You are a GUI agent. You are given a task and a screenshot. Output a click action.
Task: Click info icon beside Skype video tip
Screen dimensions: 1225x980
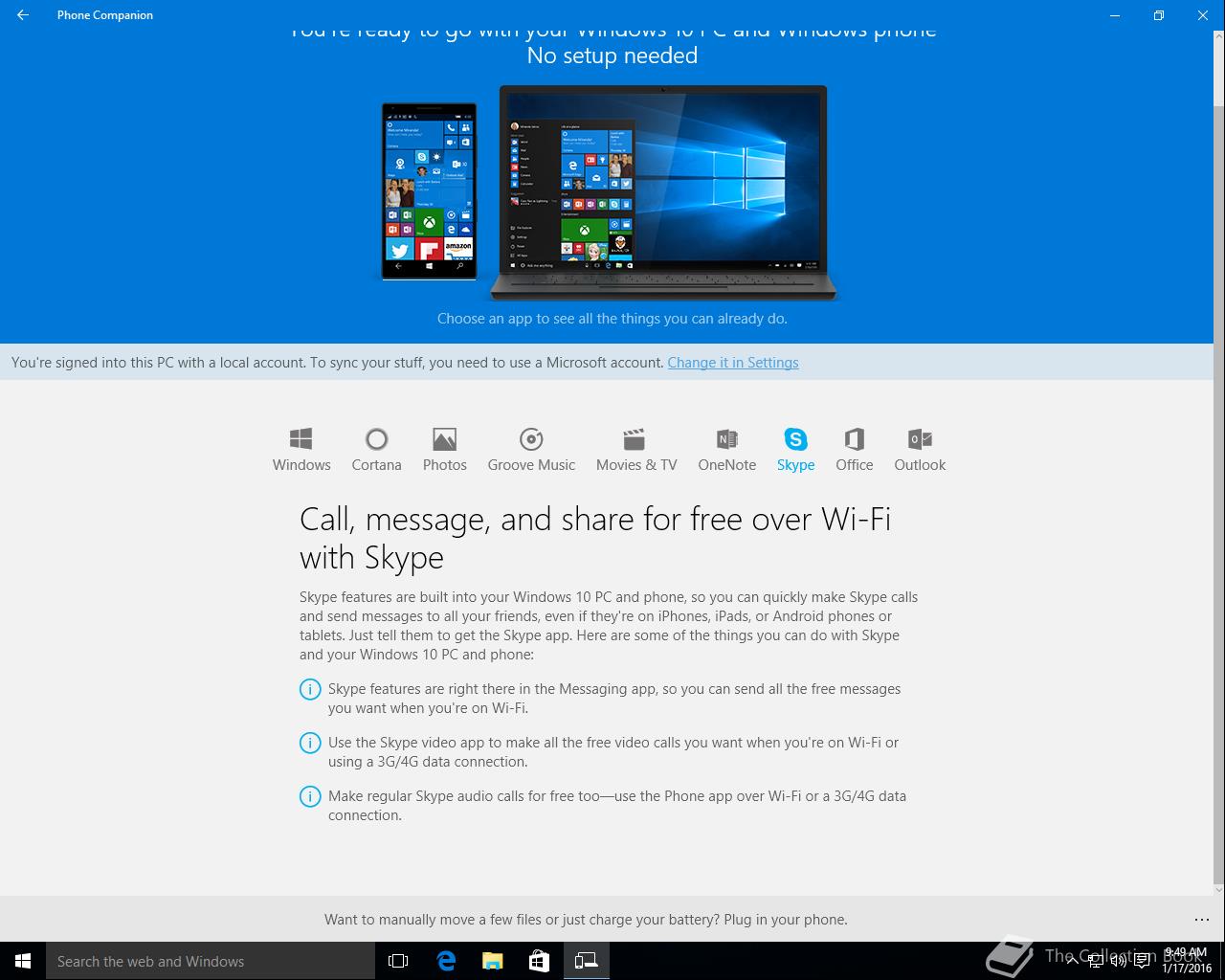click(310, 743)
